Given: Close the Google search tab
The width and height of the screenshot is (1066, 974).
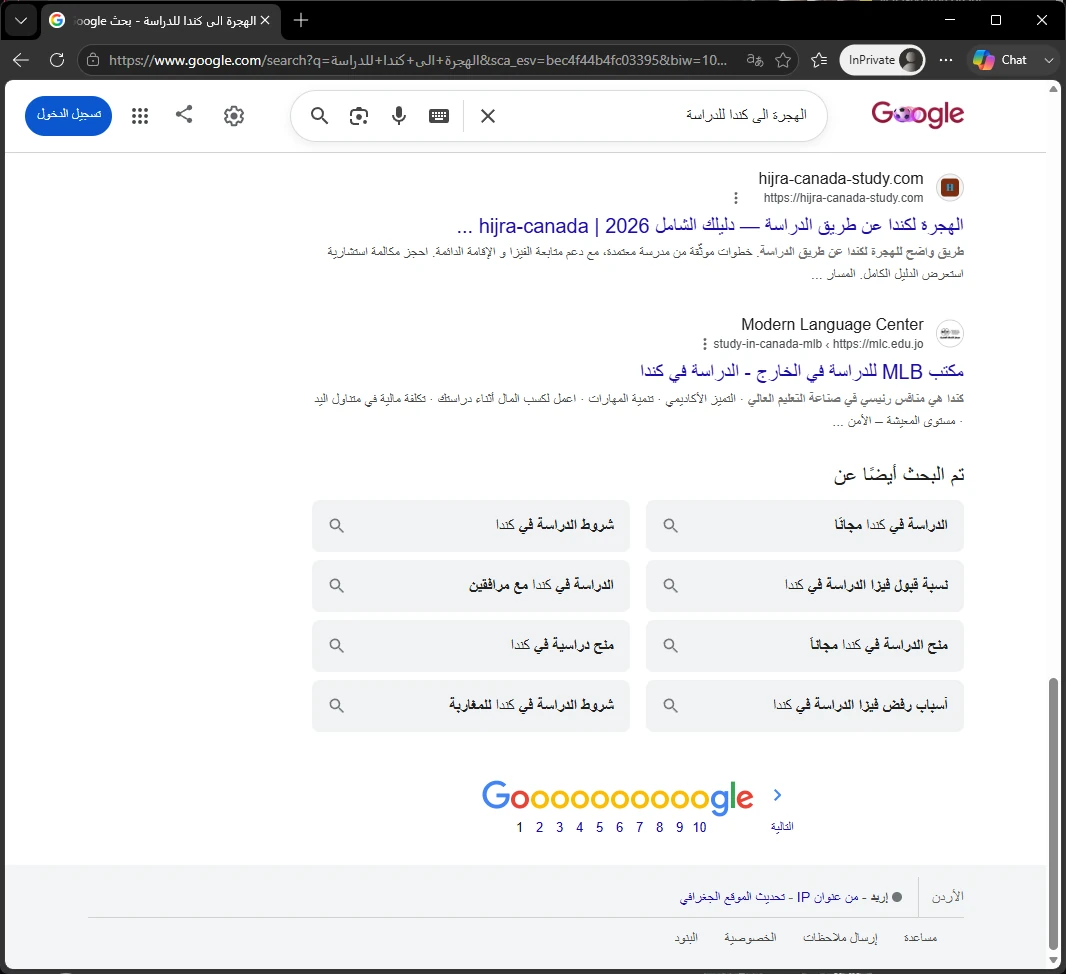Looking at the screenshot, I should (x=265, y=20).
